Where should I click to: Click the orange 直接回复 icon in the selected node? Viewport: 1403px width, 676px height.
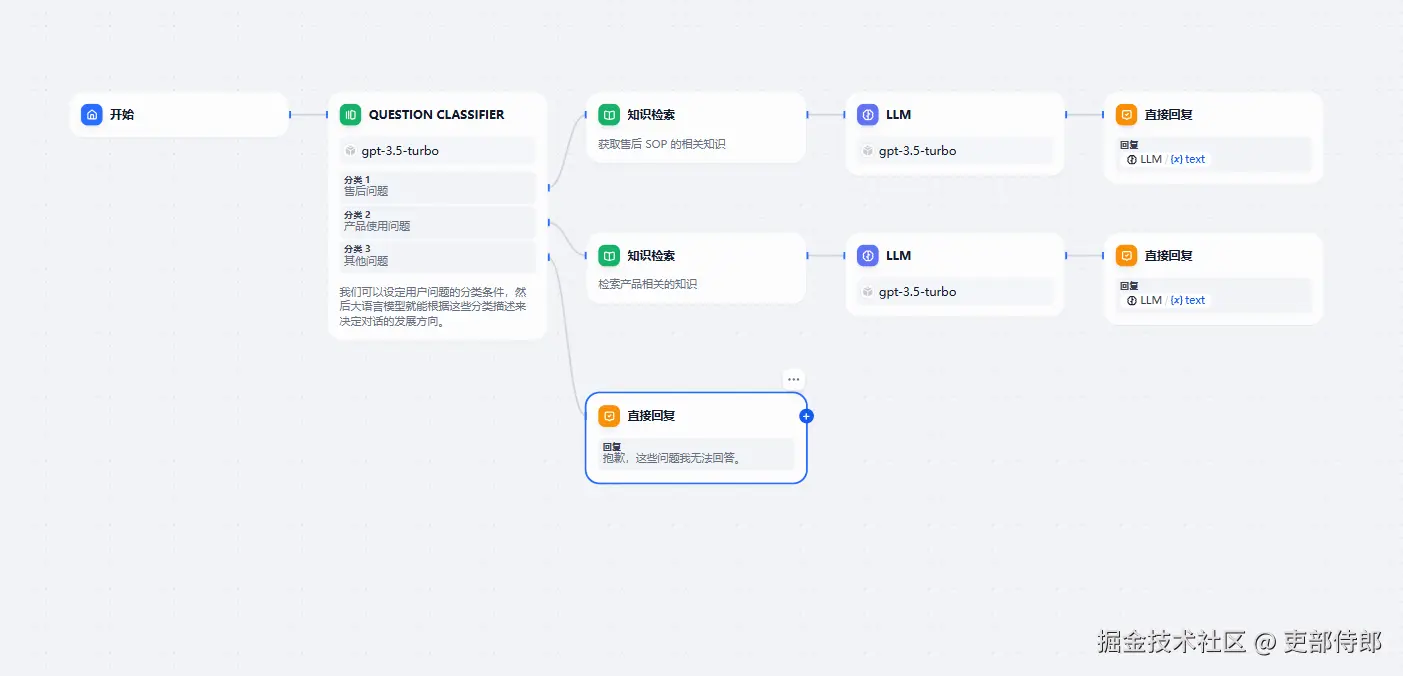pos(609,416)
